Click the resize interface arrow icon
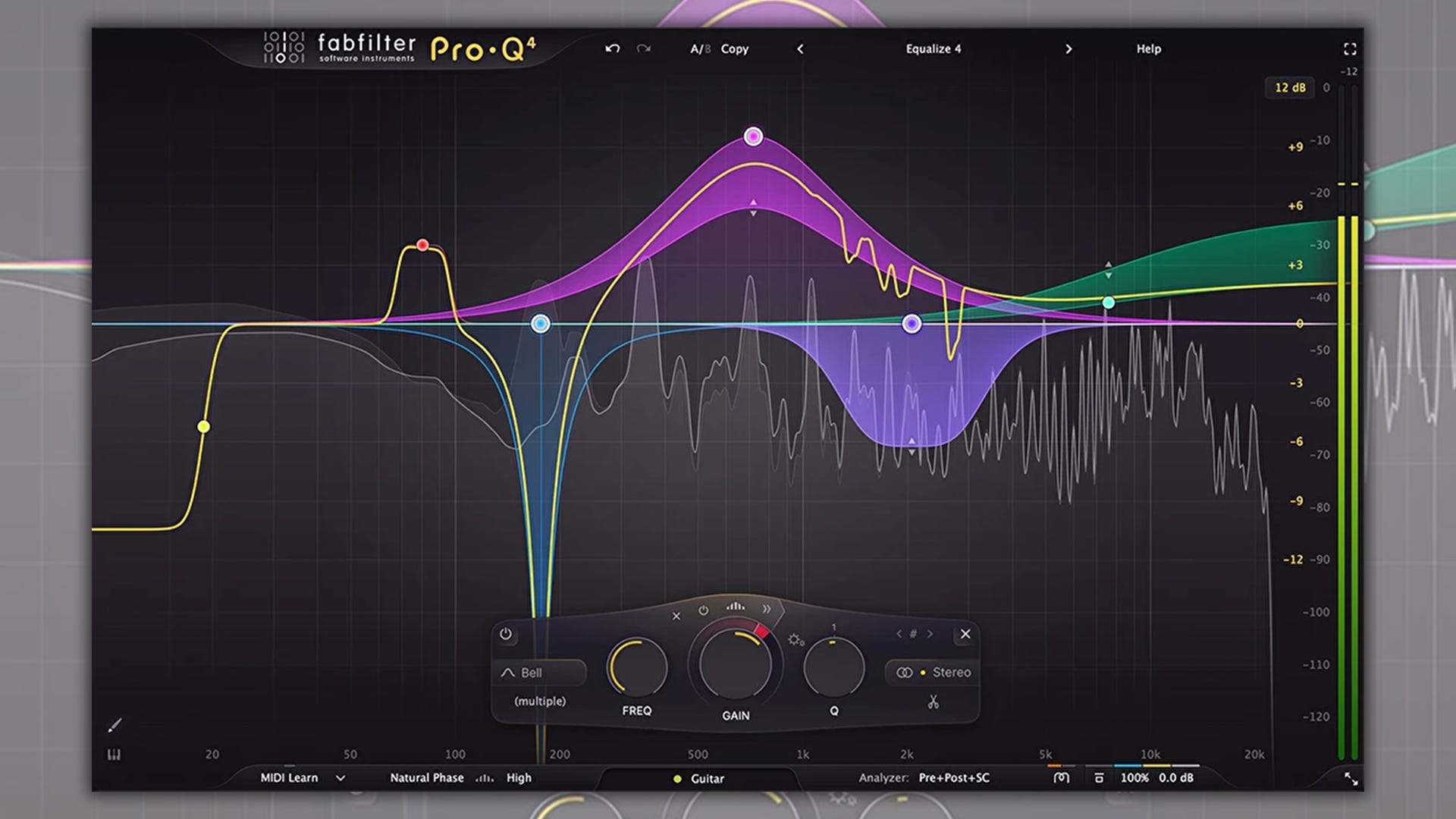 1351,779
